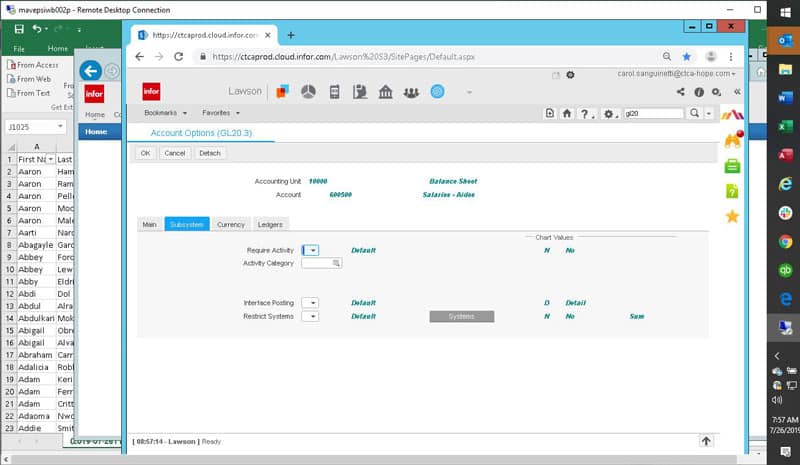Open Outlook from the Windows taskbar
The width and height of the screenshot is (800, 465).
coord(785,41)
